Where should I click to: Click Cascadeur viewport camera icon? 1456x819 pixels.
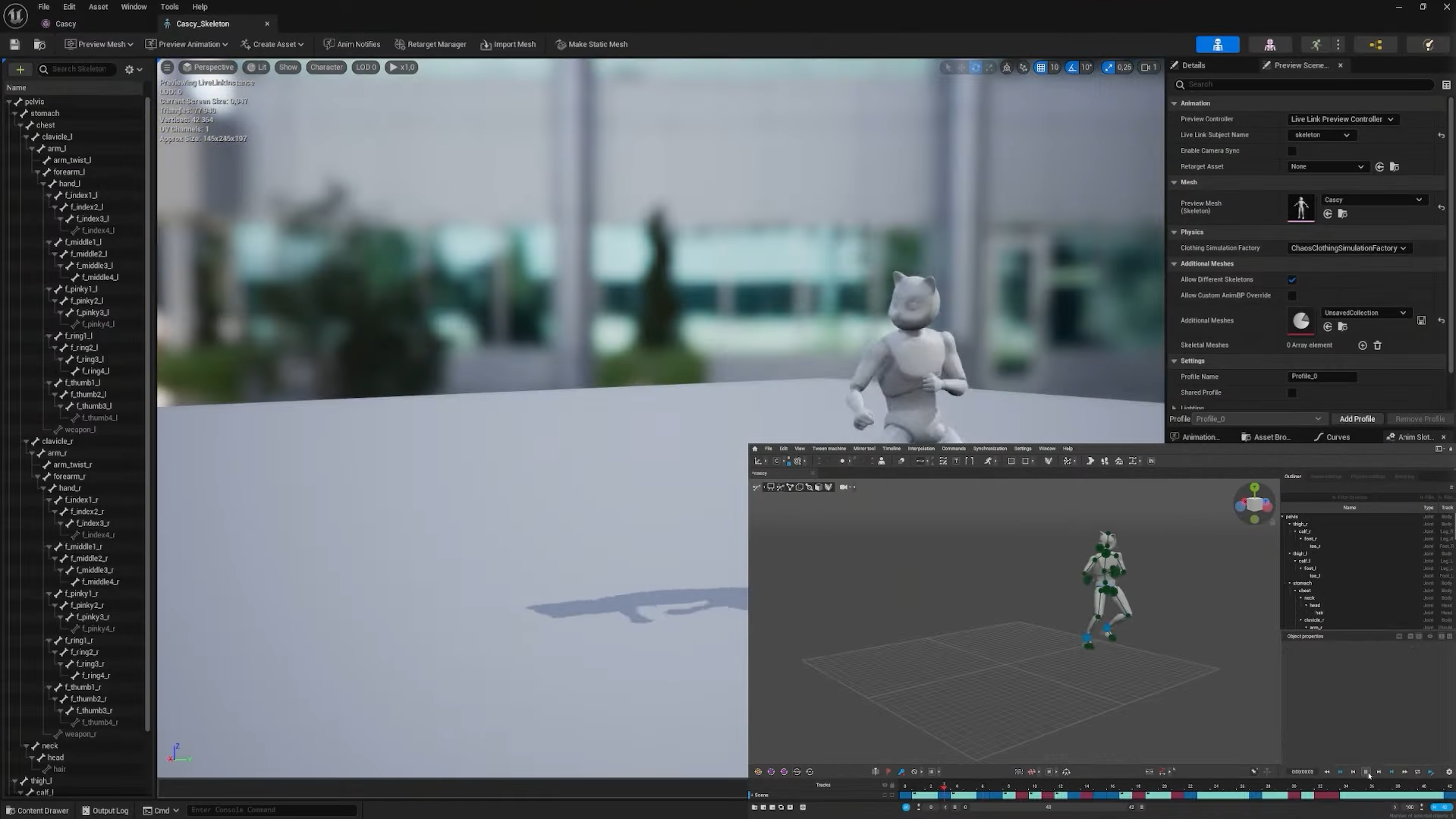tap(844, 487)
